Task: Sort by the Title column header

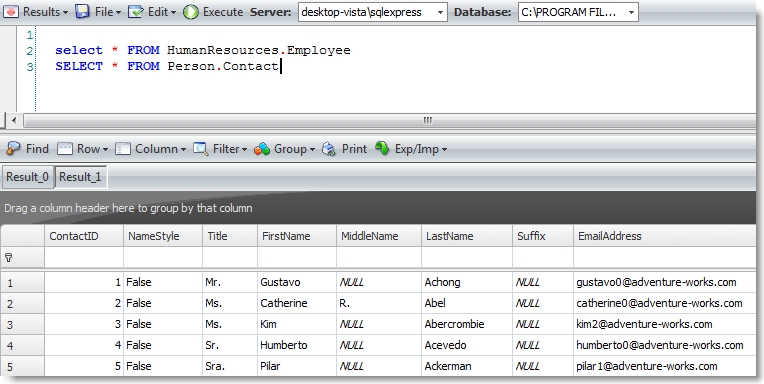Action: coord(230,236)
